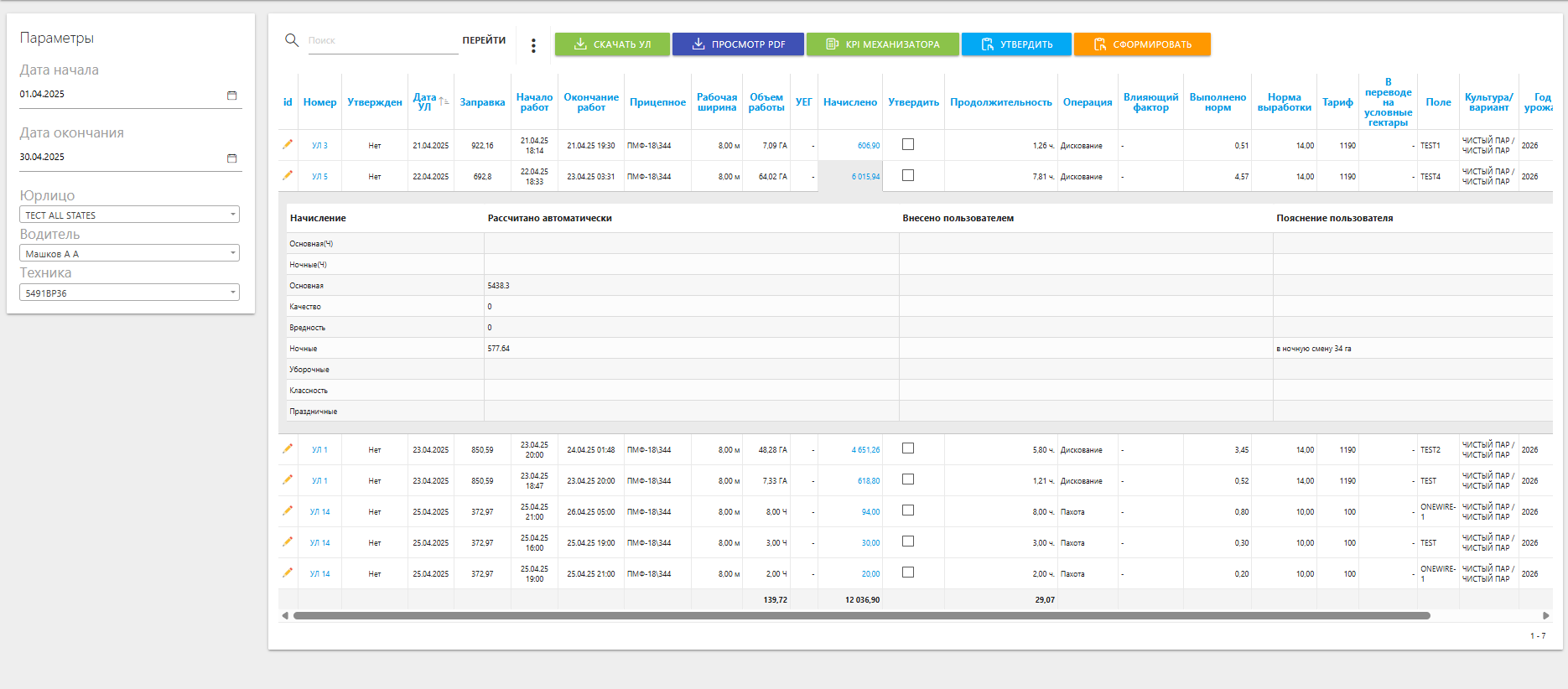Focus the Поиск search field
1568x689 pixels.
382,40
